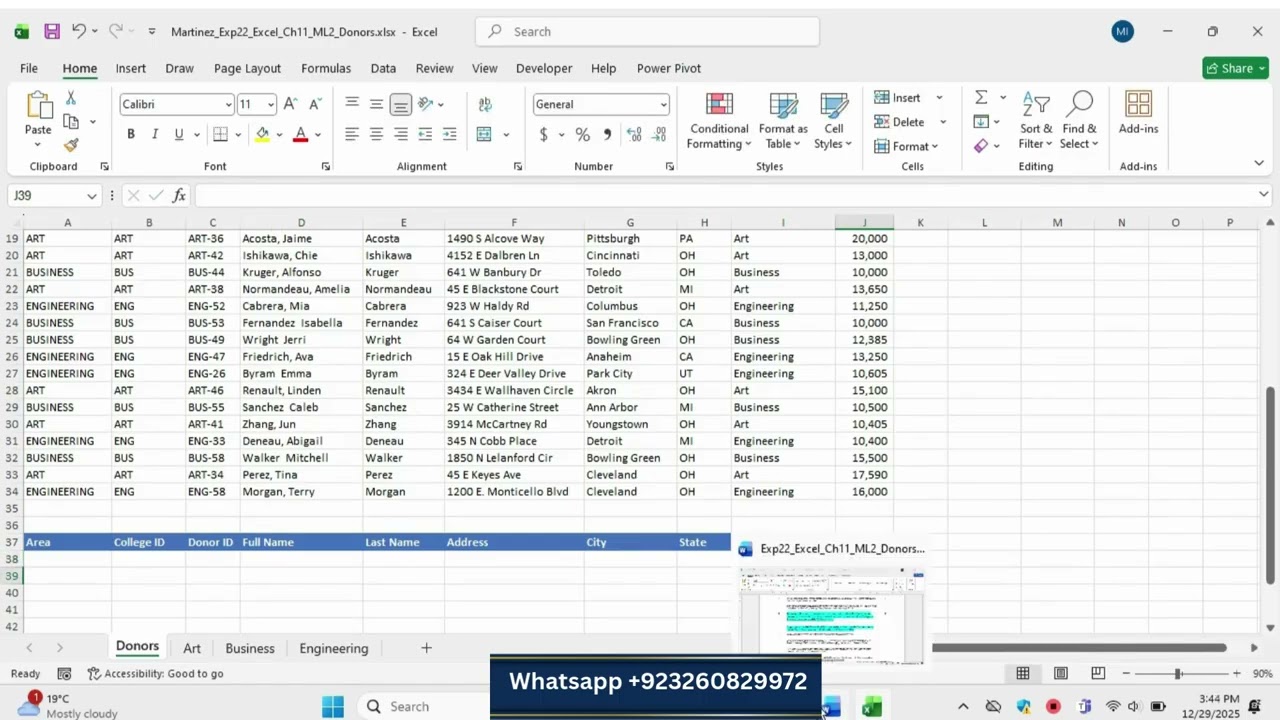
Task: Click Decrease Decimal icon
Action: [x=658, y=134]
